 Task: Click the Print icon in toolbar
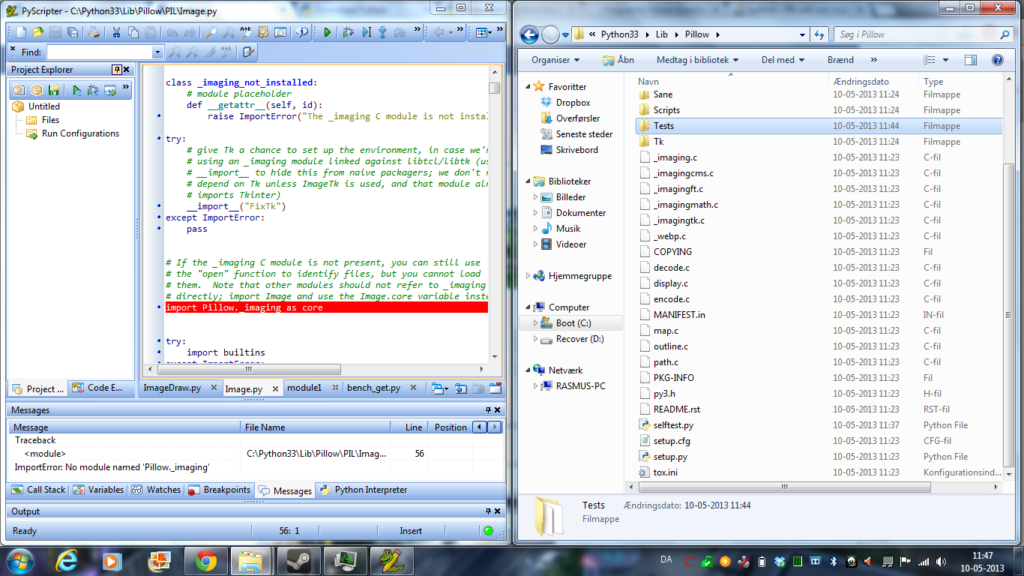tap(94, 32)
